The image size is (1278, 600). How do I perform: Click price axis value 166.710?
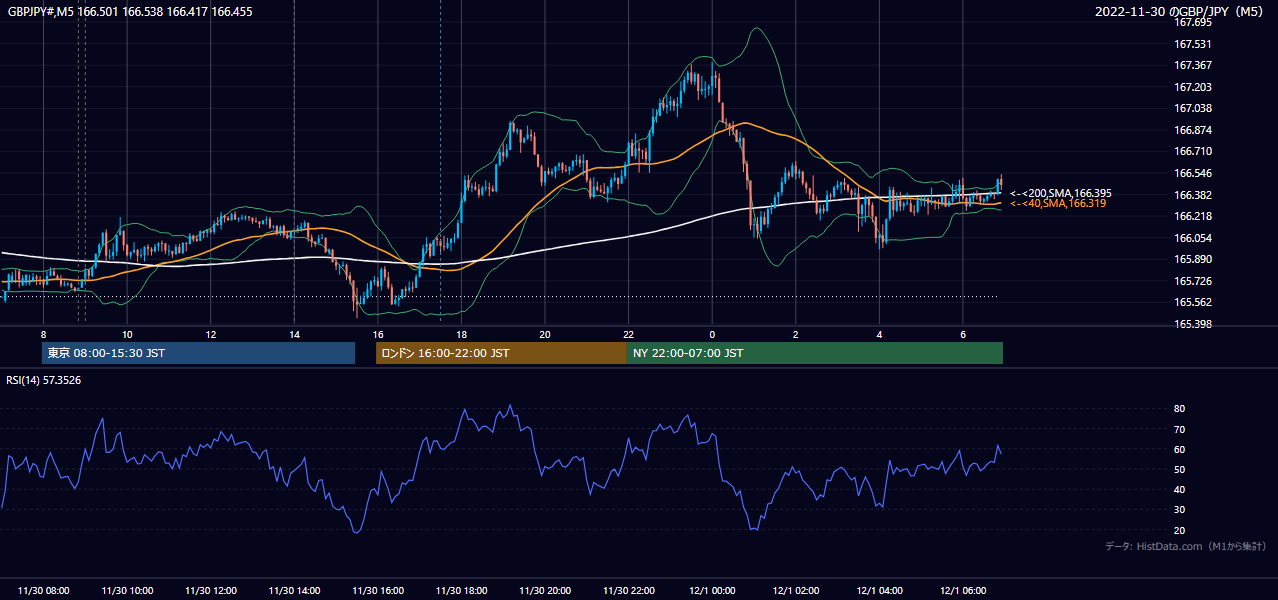(x=1191, y=152)
